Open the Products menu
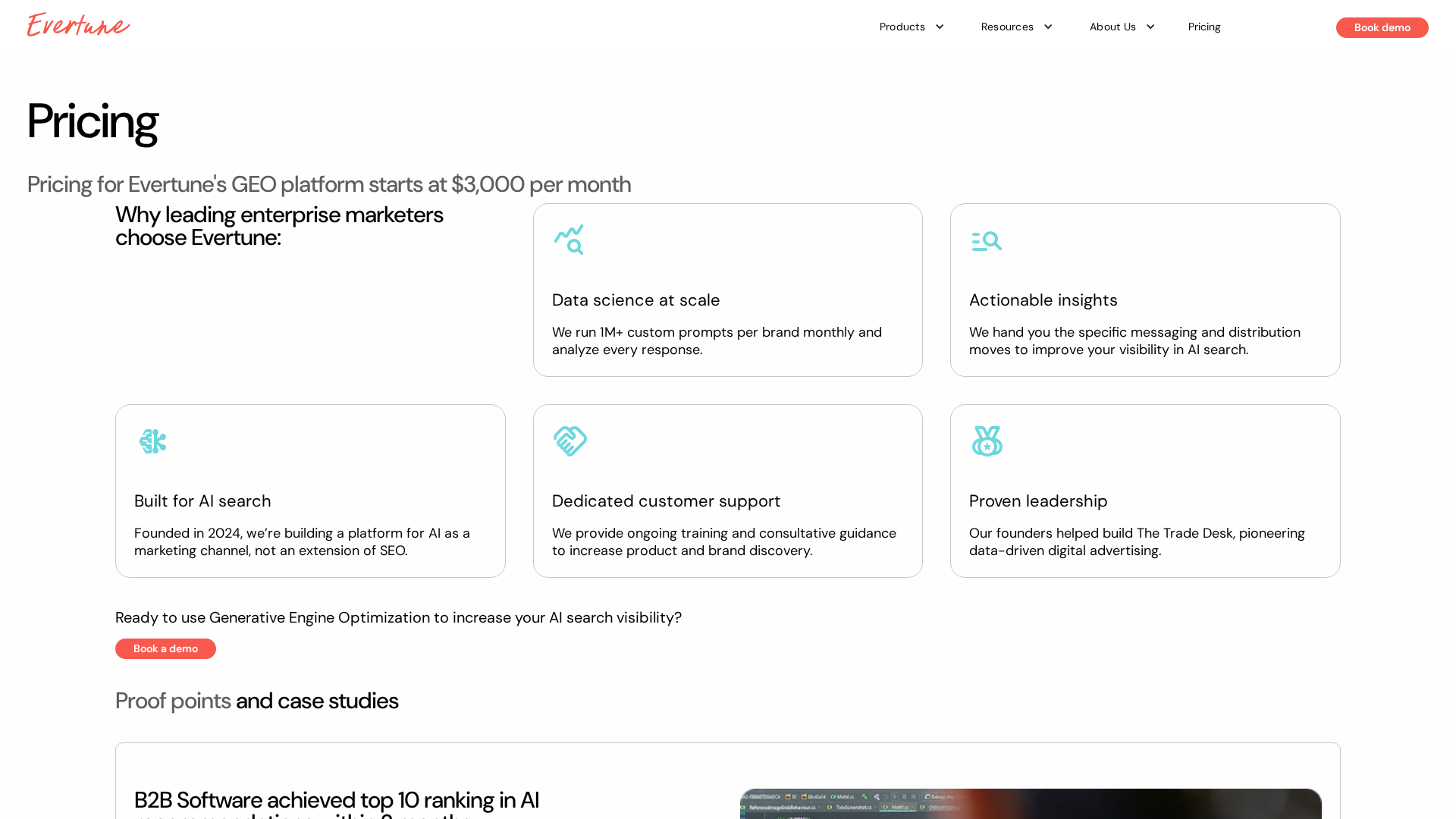This screenshot has width=1456, height=819. point(902,27)
